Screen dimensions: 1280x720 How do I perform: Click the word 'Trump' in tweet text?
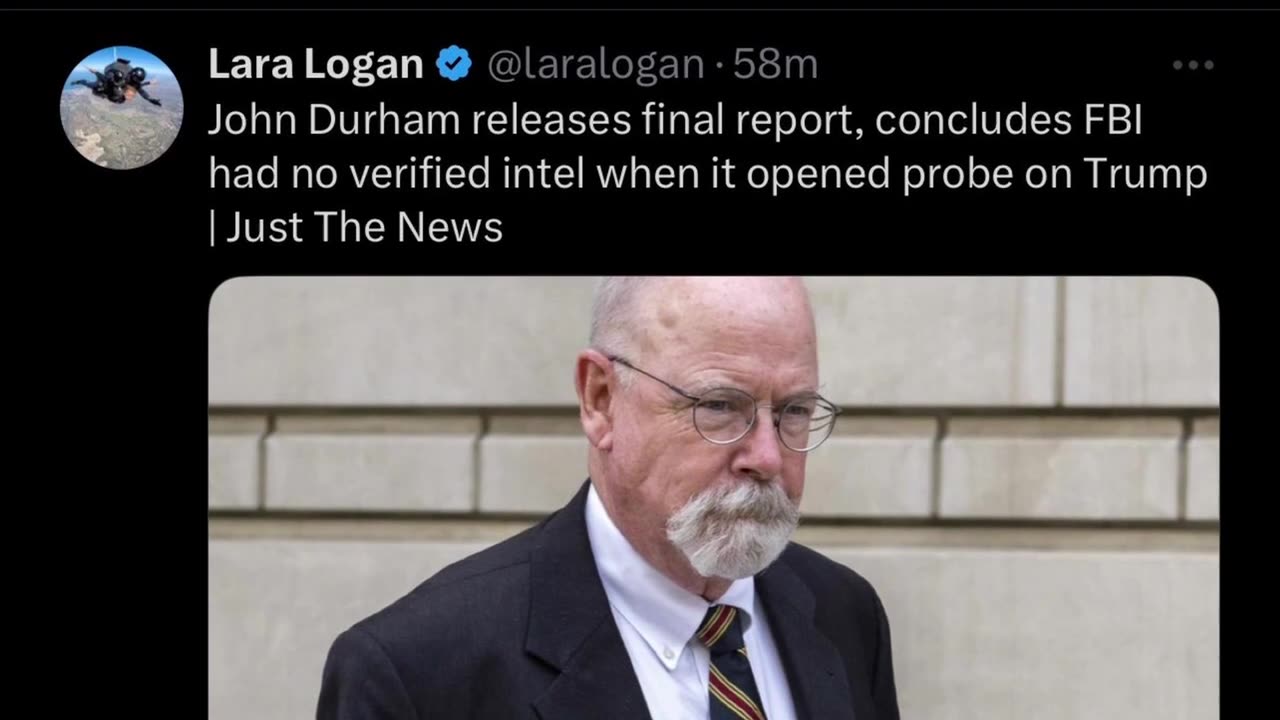[1151, 174]
